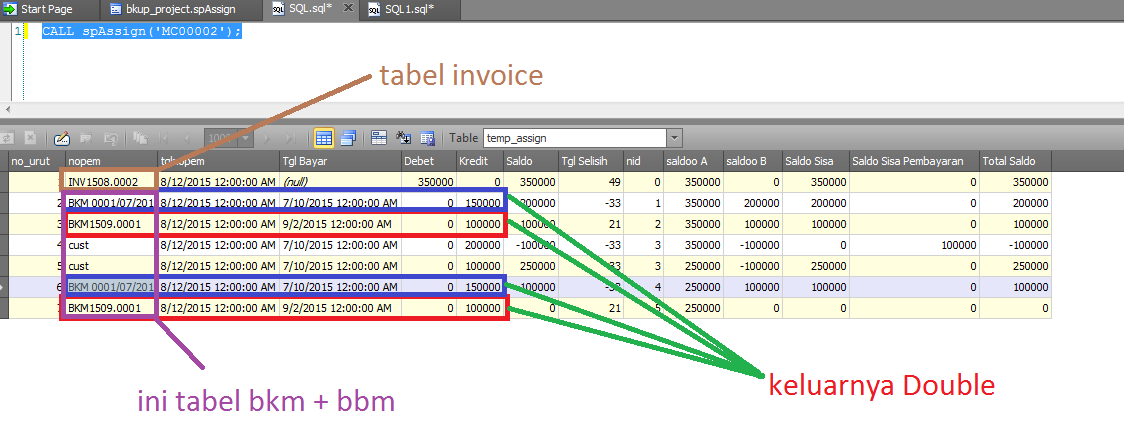Click the Tgl Selisih column header

590,161
